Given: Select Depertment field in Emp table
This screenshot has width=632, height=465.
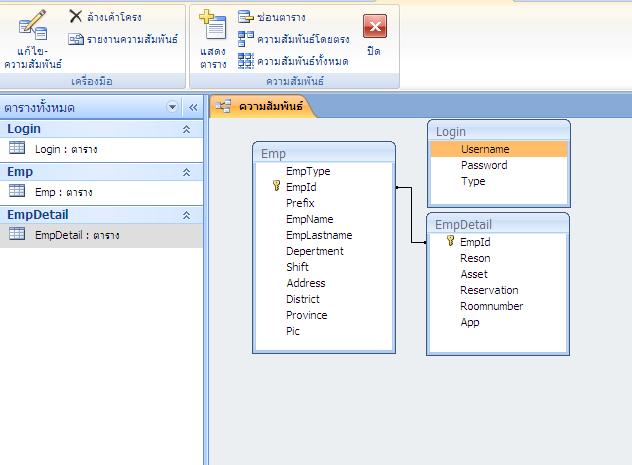Looking at the screenshot, I should (x=315, y=251).
